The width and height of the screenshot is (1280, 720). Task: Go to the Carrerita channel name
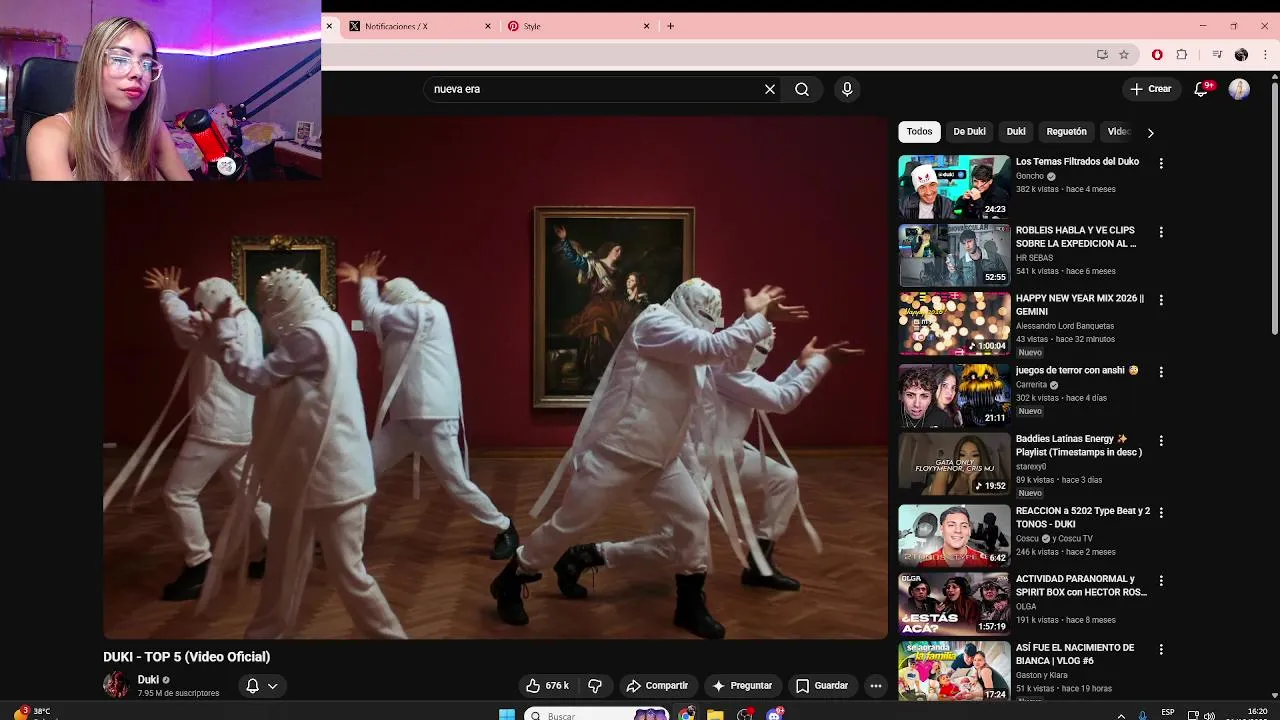tap(1031, 385)
